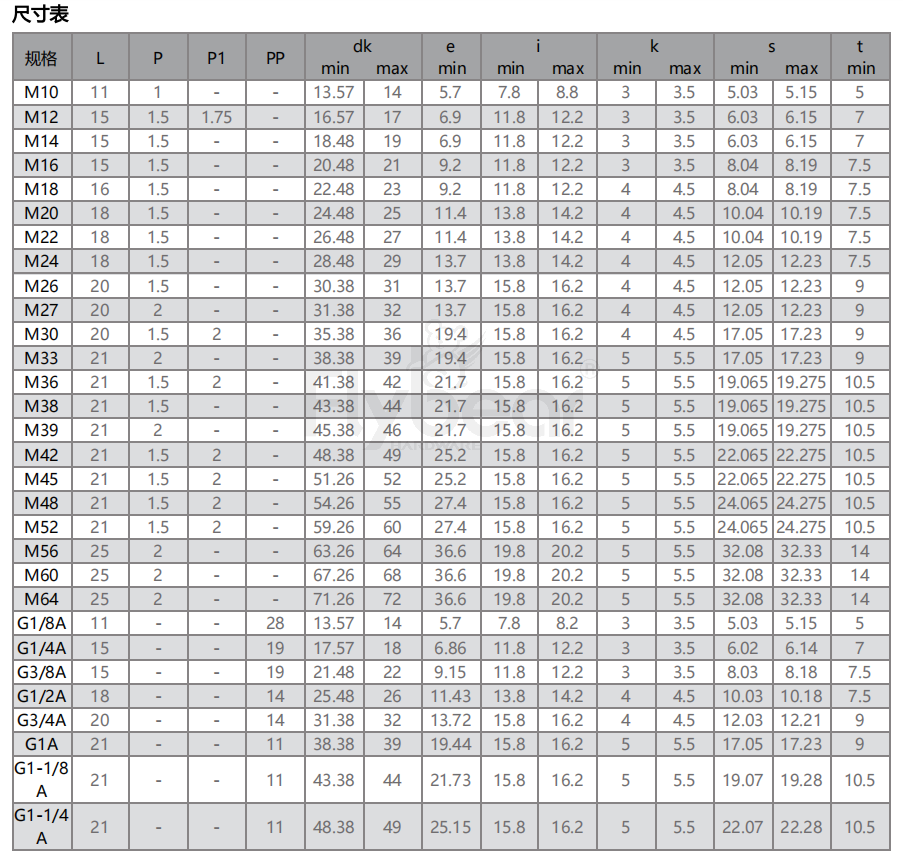903x860 pixels.
Task: Select the M36 row label
Action: coord(41,383)
